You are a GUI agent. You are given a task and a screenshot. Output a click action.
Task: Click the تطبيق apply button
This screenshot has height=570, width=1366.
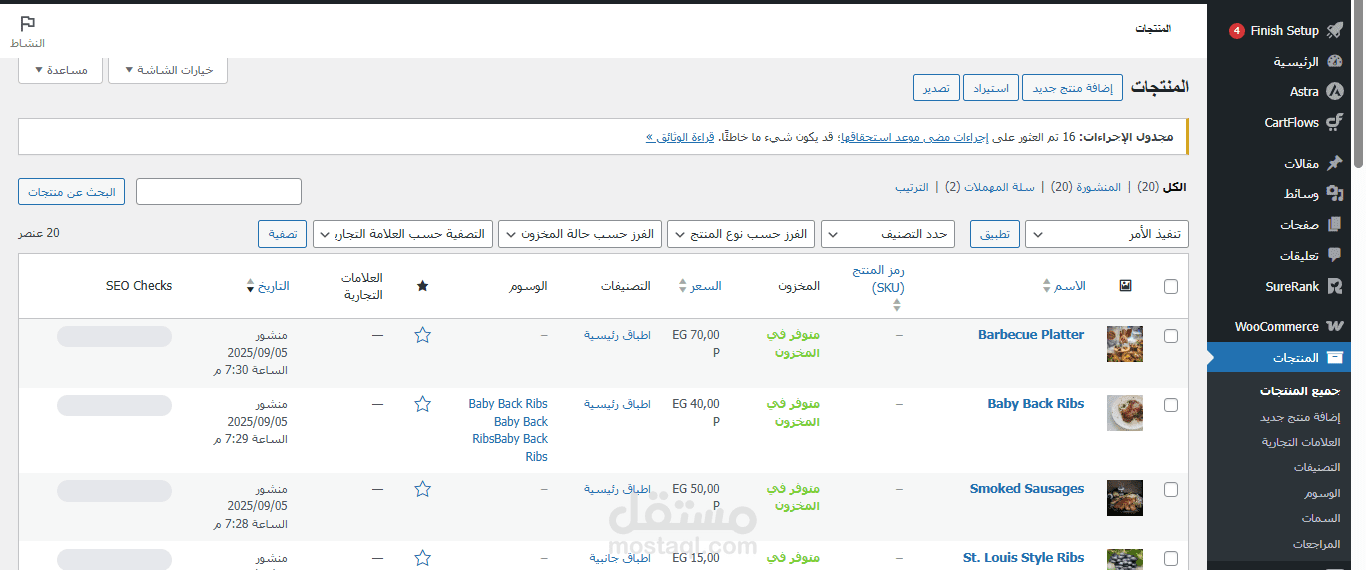995,235
